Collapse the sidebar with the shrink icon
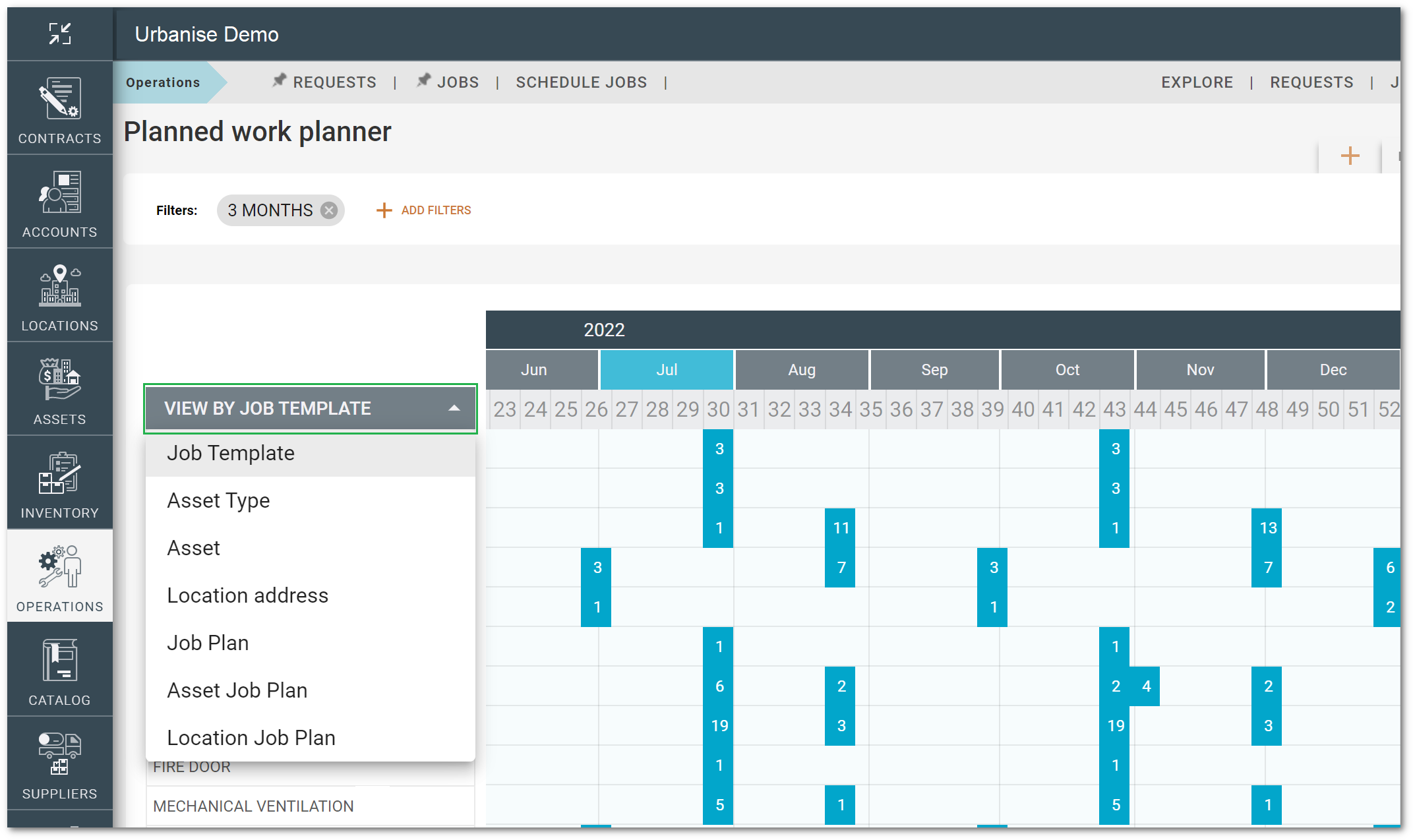The image size is (1413, 840). [x=59, y=33]
